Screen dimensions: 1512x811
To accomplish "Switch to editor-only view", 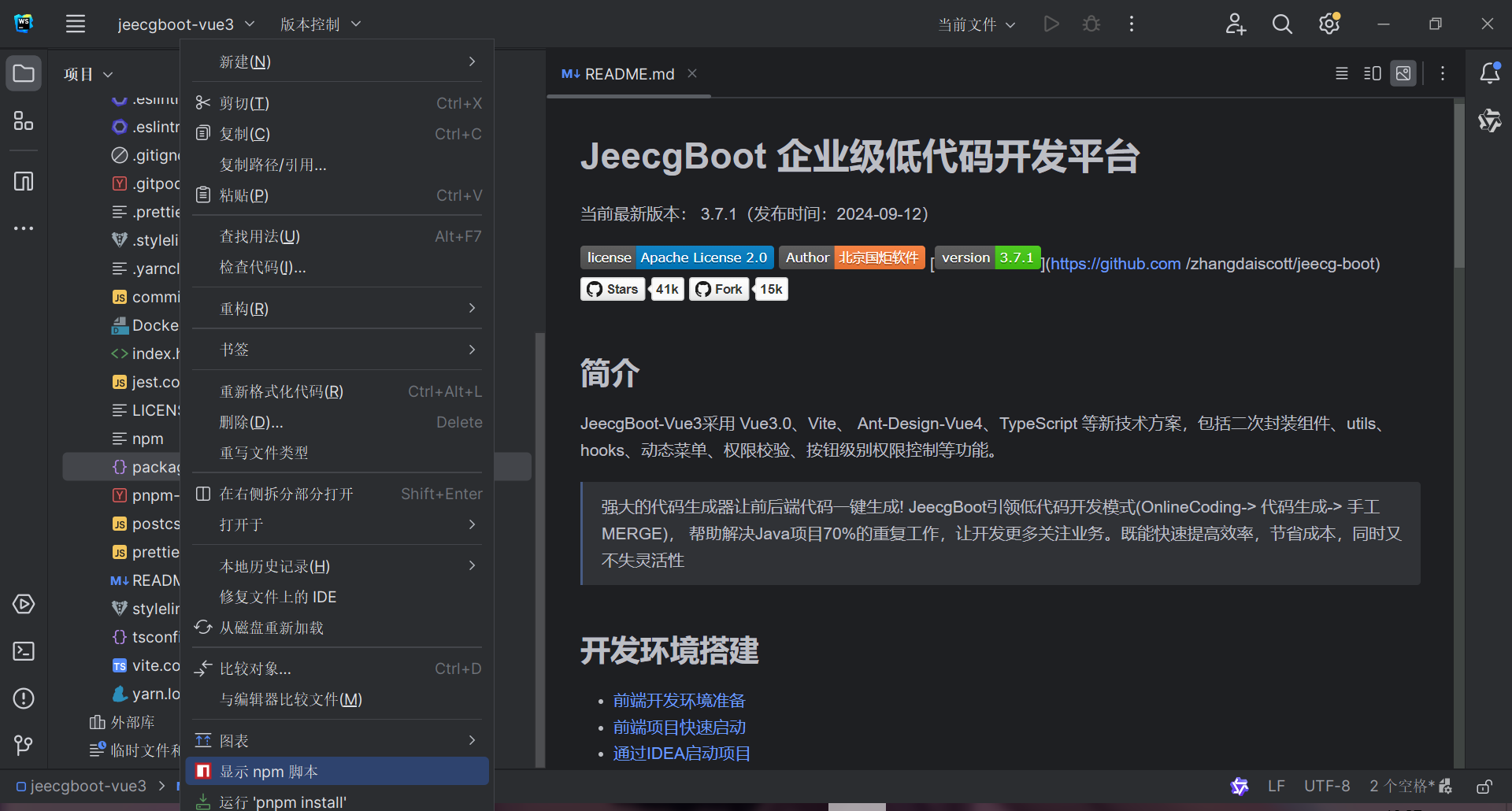I will tap(1342, 73).
